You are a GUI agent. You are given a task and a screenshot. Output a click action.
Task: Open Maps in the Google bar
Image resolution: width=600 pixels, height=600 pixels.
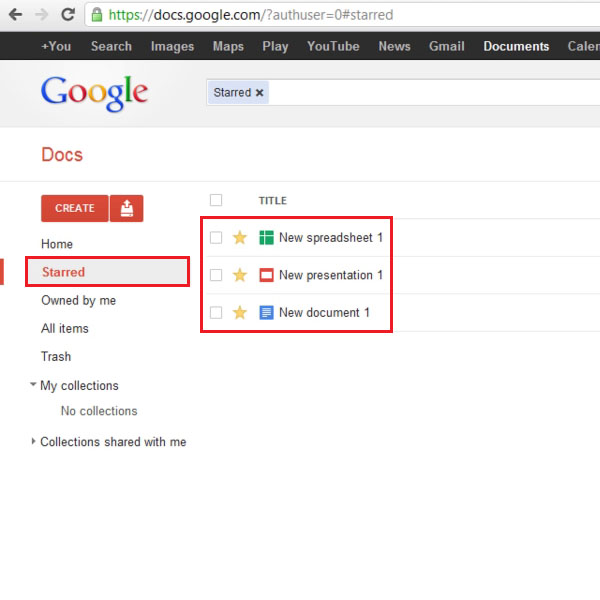point(228,46)
